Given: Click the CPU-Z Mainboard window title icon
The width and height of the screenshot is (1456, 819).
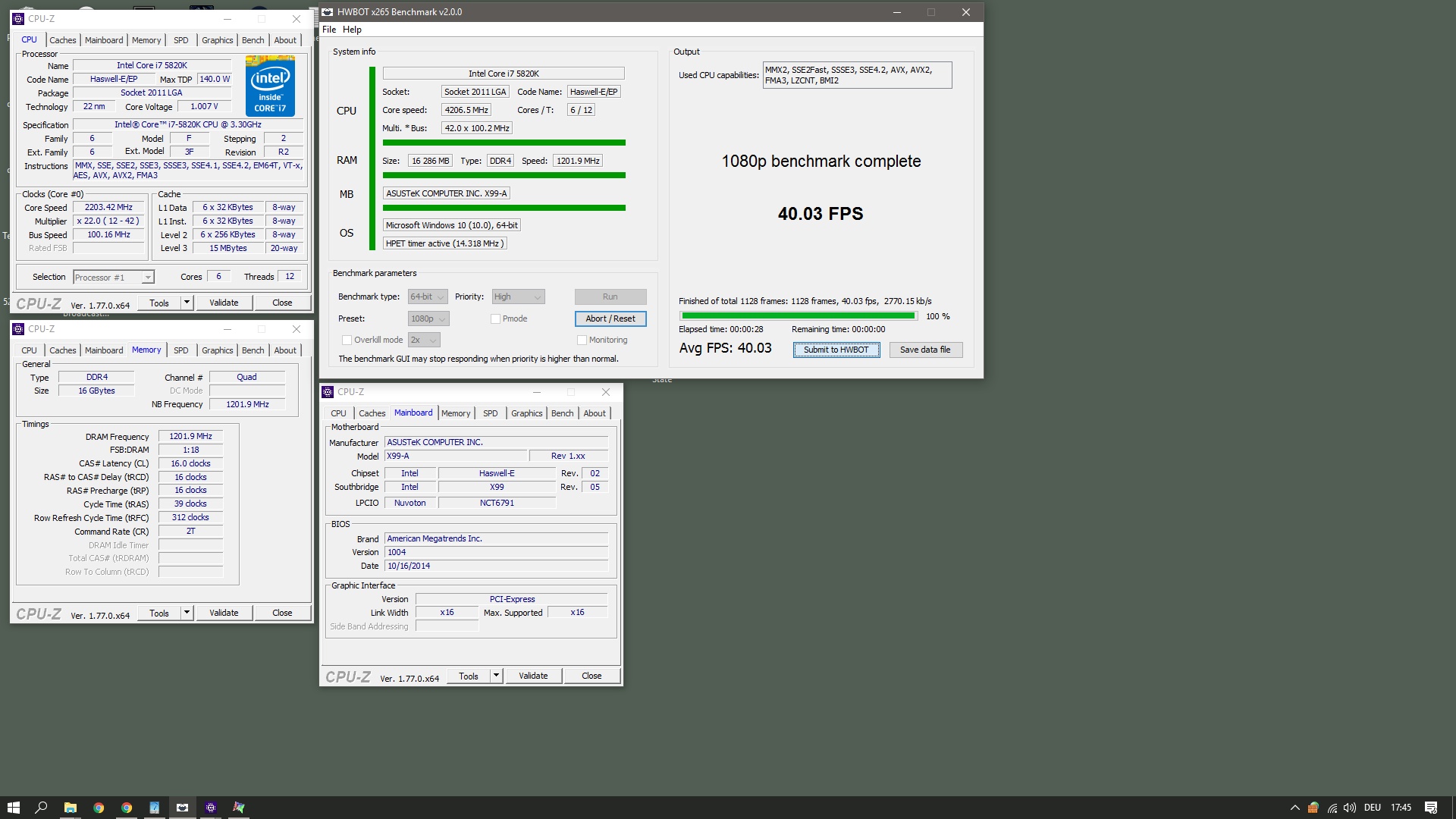Looking at the screenshot, I should click(x=328, y=392).
